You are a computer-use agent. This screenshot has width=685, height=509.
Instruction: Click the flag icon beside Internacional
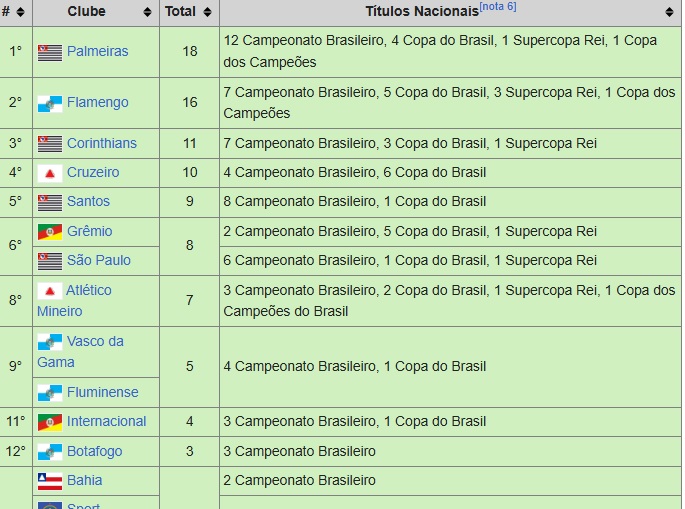[50, 422]
